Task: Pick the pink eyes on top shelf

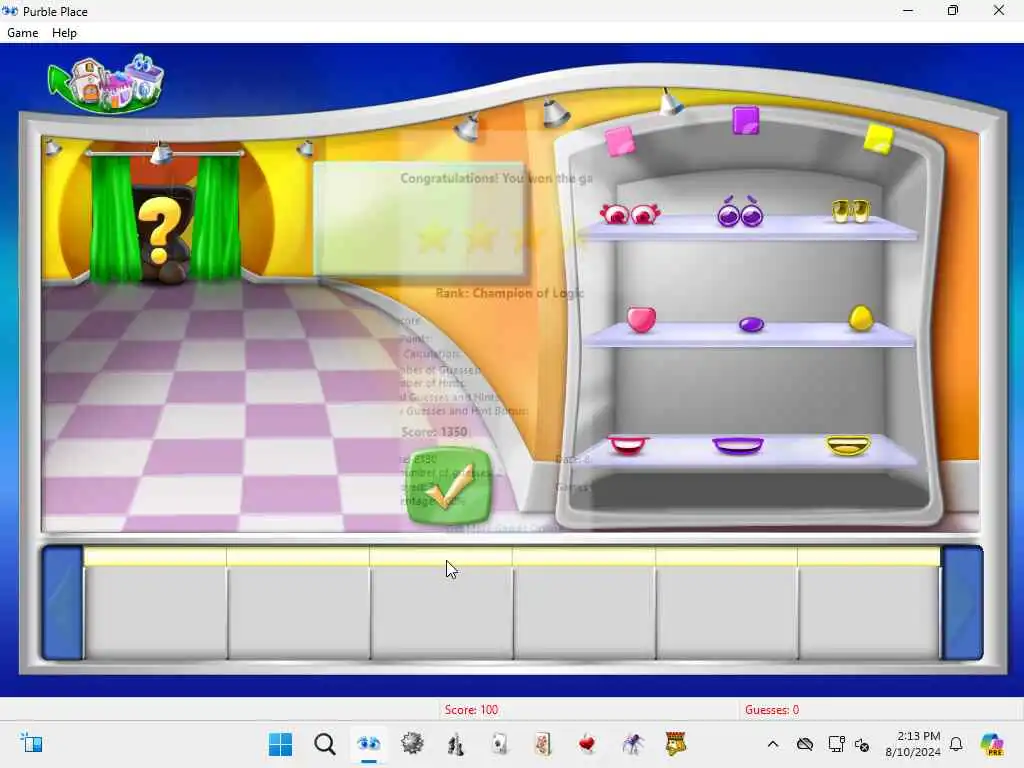Action: click(x=630, y=214)
